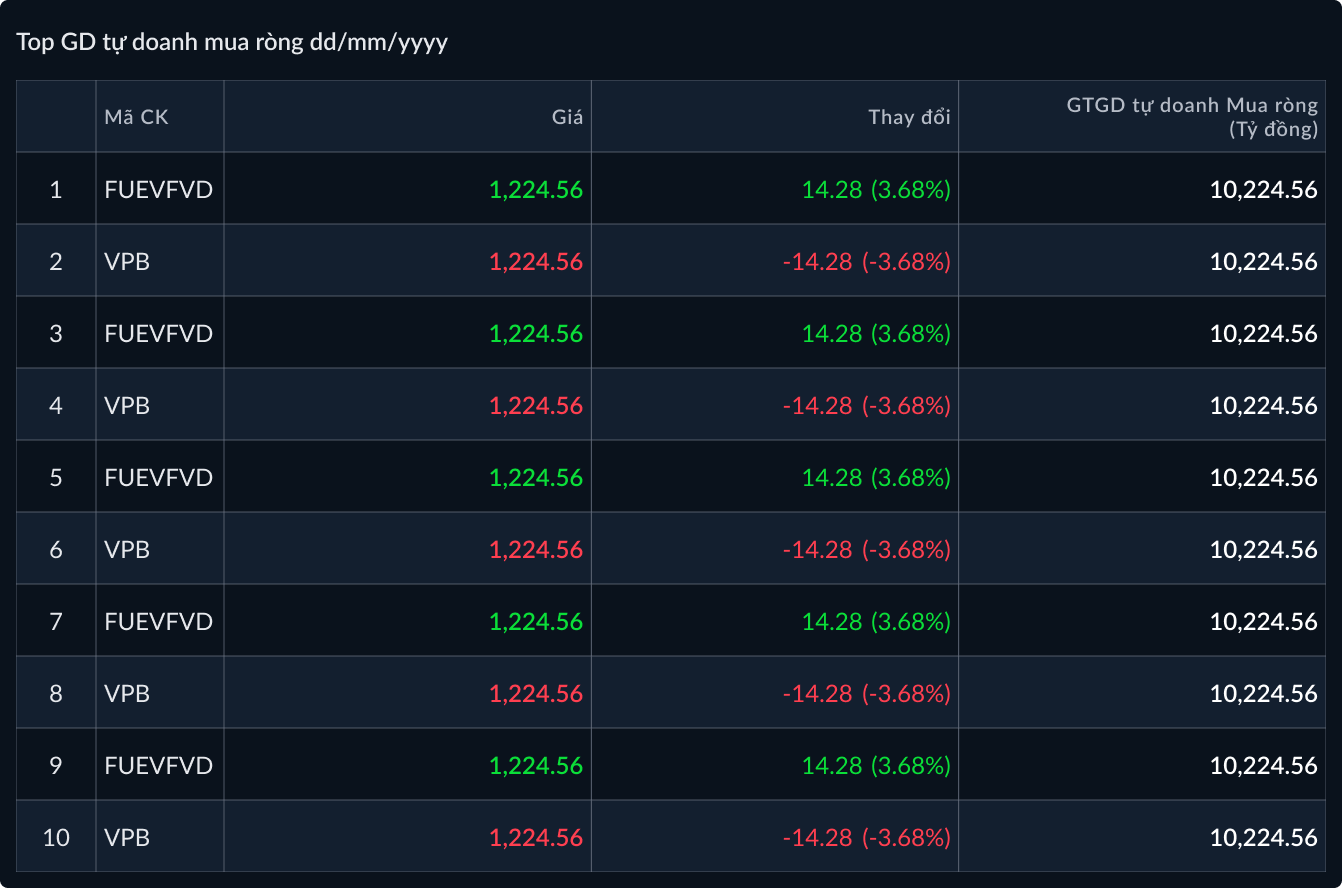Image resolution: width=1342 pixels, height=888 pixels.
Task: Select FUEVFVD ticker in row 9
Action: [158, 765]
